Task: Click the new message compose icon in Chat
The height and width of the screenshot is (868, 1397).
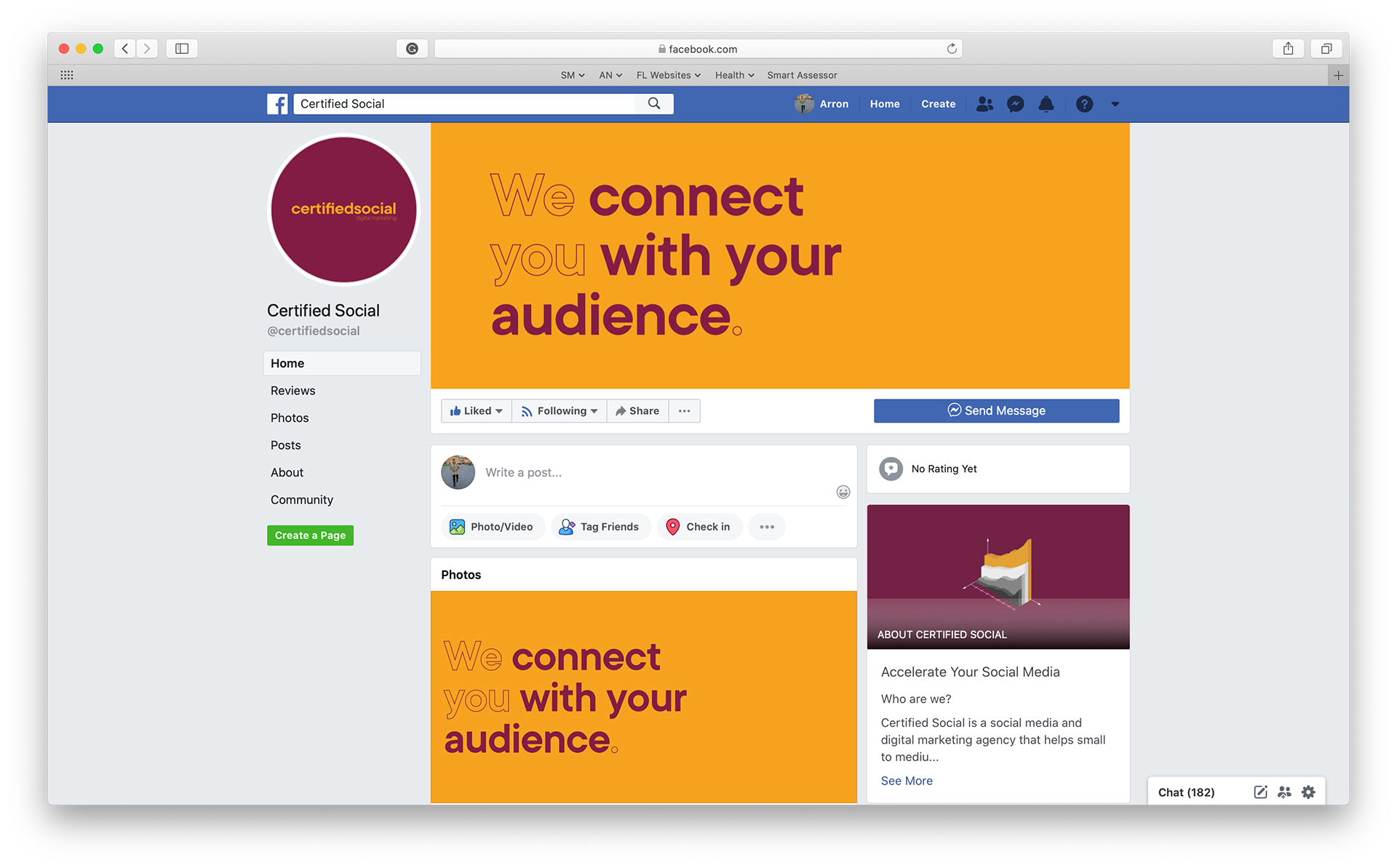Action: click(1260, 792)
